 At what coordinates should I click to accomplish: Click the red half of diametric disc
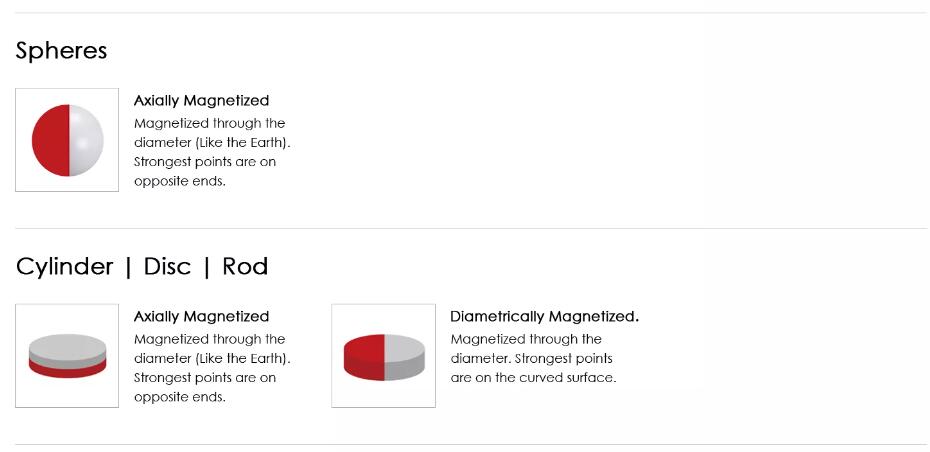[364, 357]
